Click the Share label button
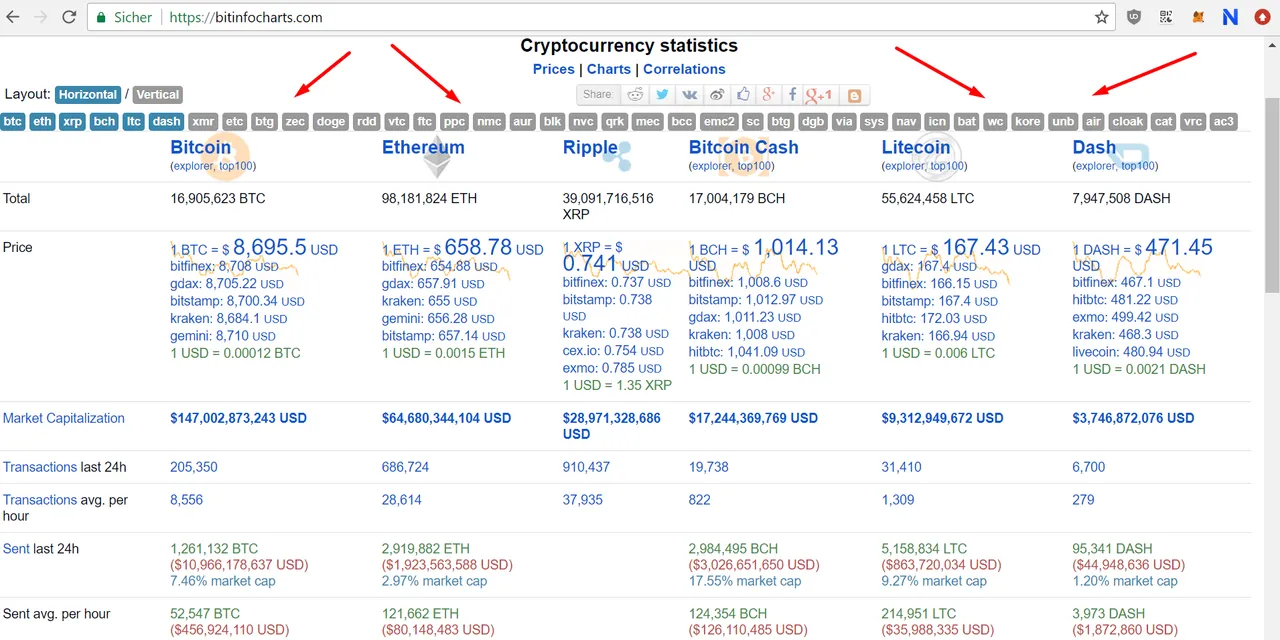 point(598,95)
